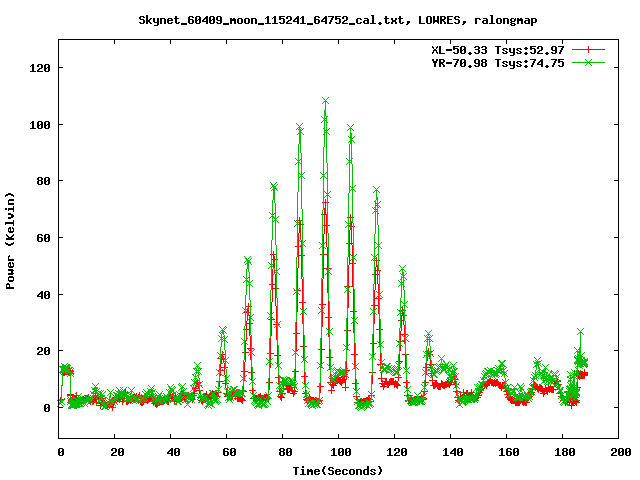640x480 pixels.
Task: Click the red legend line sample
Action: (588, 50)
